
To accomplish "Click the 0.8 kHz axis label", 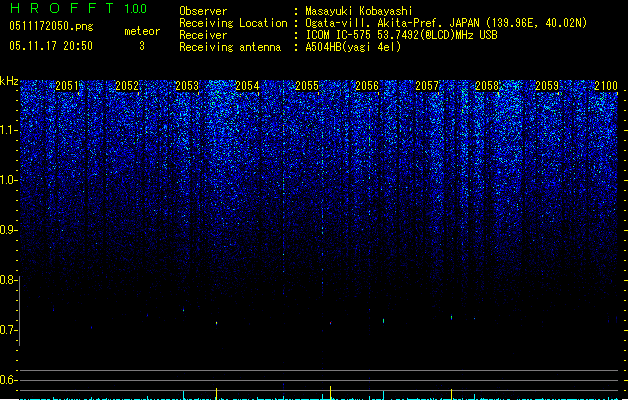I will click(x=8, y=280).
